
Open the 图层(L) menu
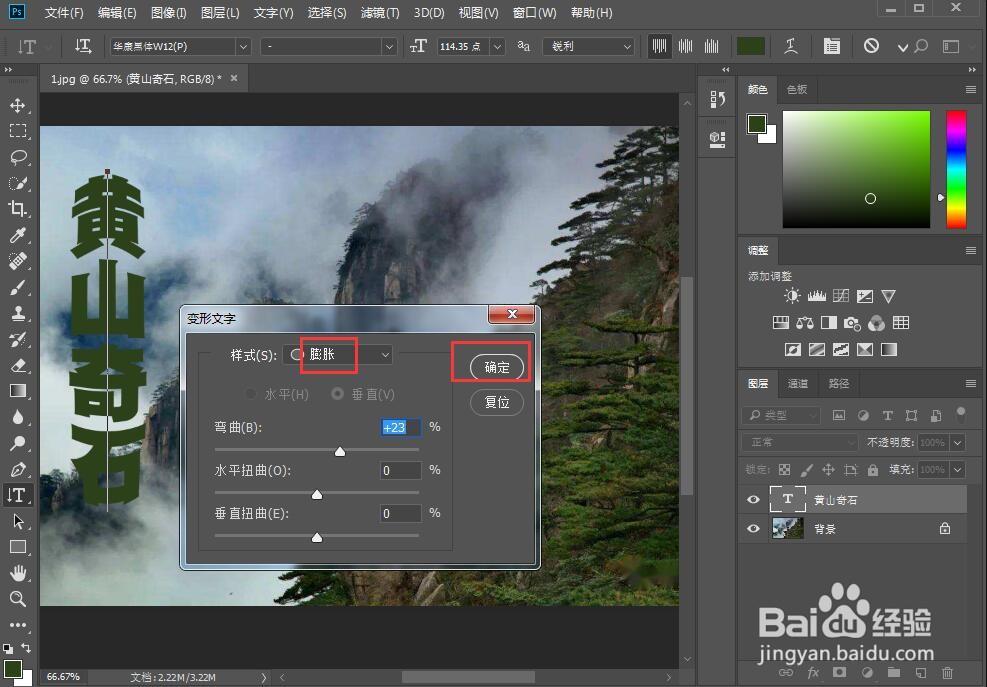tap(220, 13)
